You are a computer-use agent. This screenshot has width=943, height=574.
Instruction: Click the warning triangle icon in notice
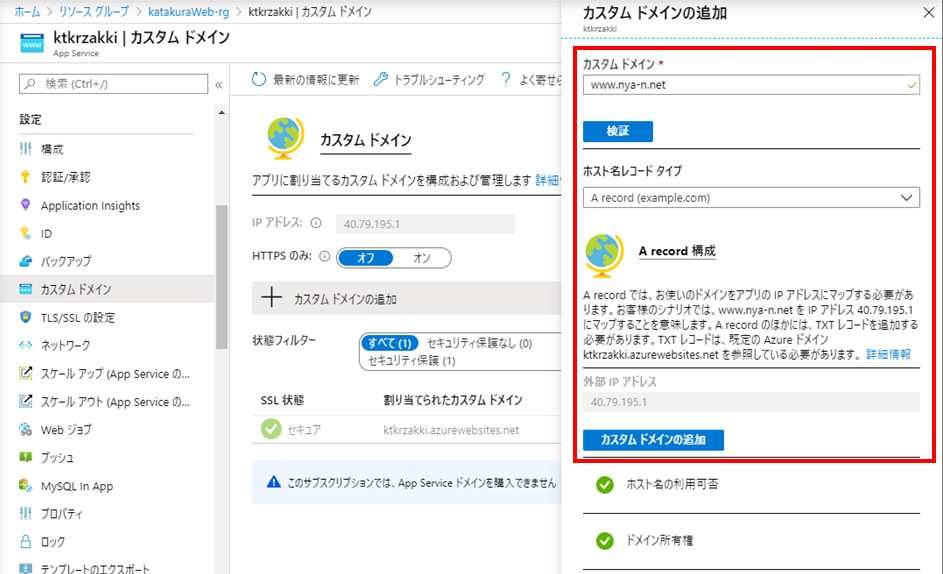point(274,482)
